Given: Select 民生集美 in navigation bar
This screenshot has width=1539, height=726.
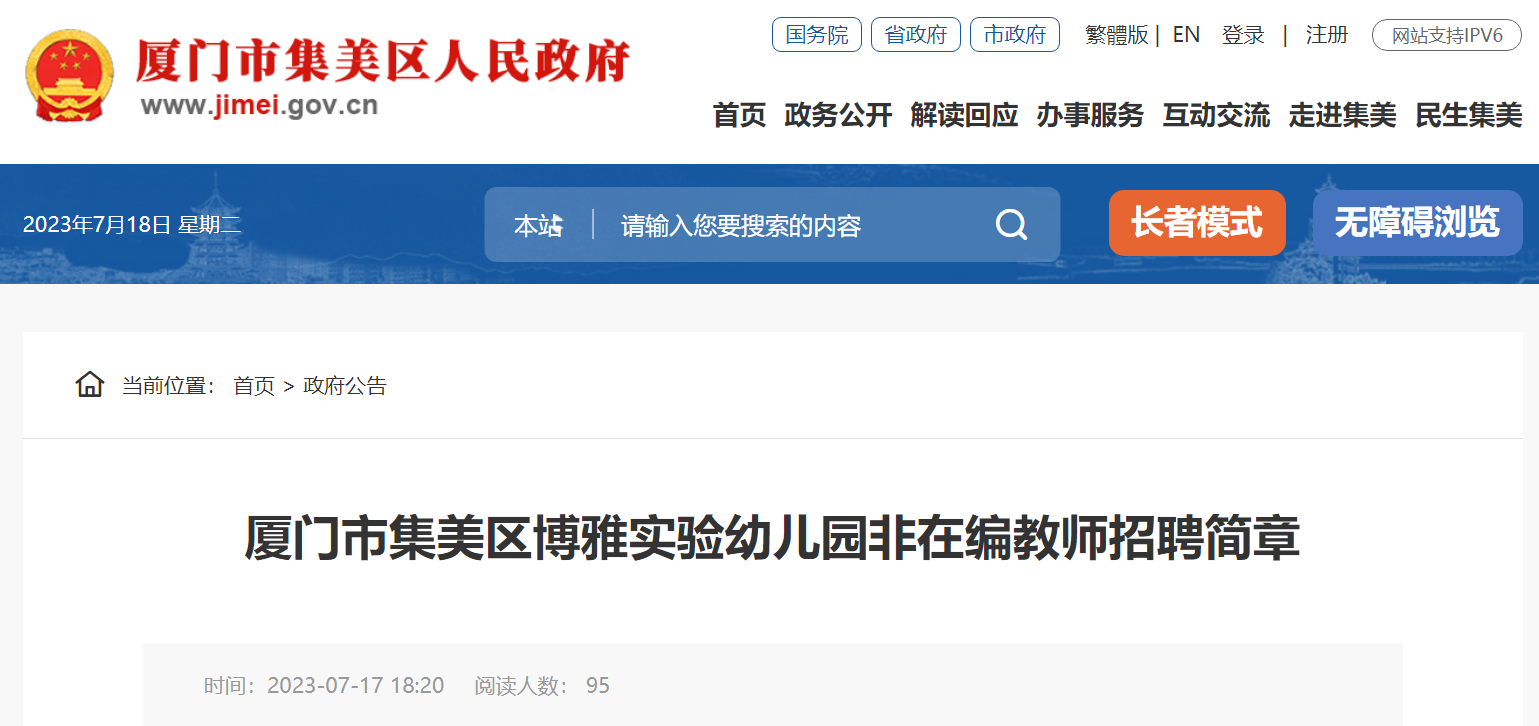Looking at the screenshot, I should 1469,115.
